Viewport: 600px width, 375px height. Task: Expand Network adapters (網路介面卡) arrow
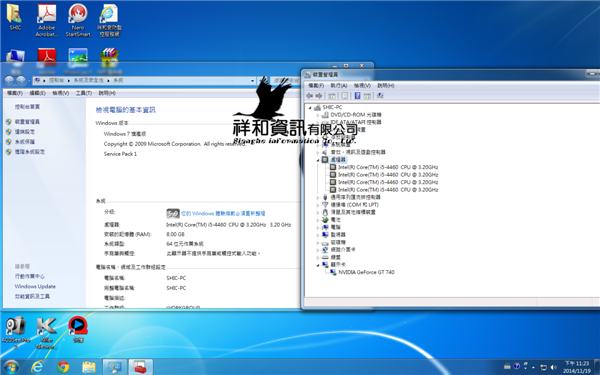tap(318, 249)
